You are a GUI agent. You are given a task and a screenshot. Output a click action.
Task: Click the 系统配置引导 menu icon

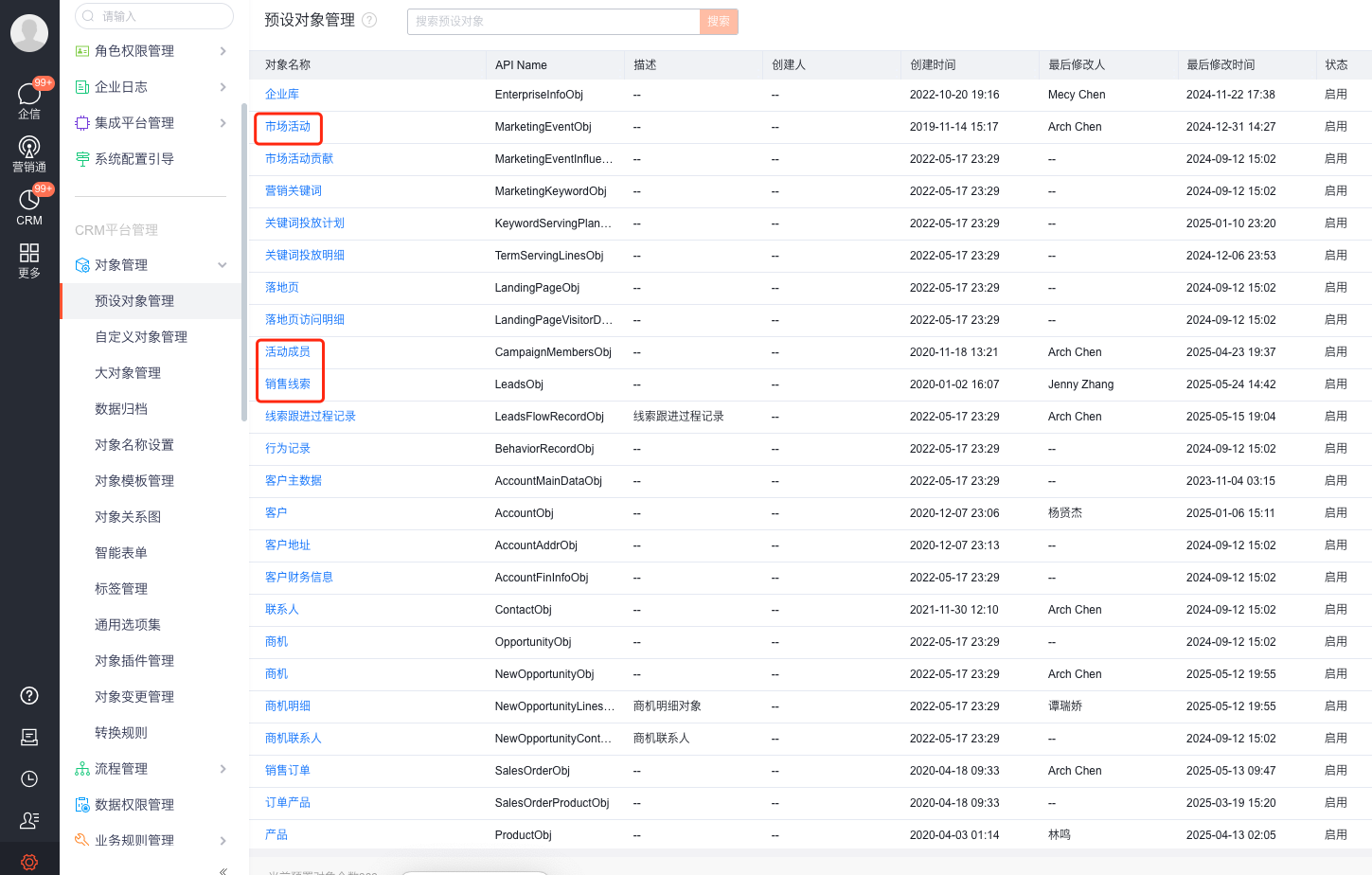82,159
